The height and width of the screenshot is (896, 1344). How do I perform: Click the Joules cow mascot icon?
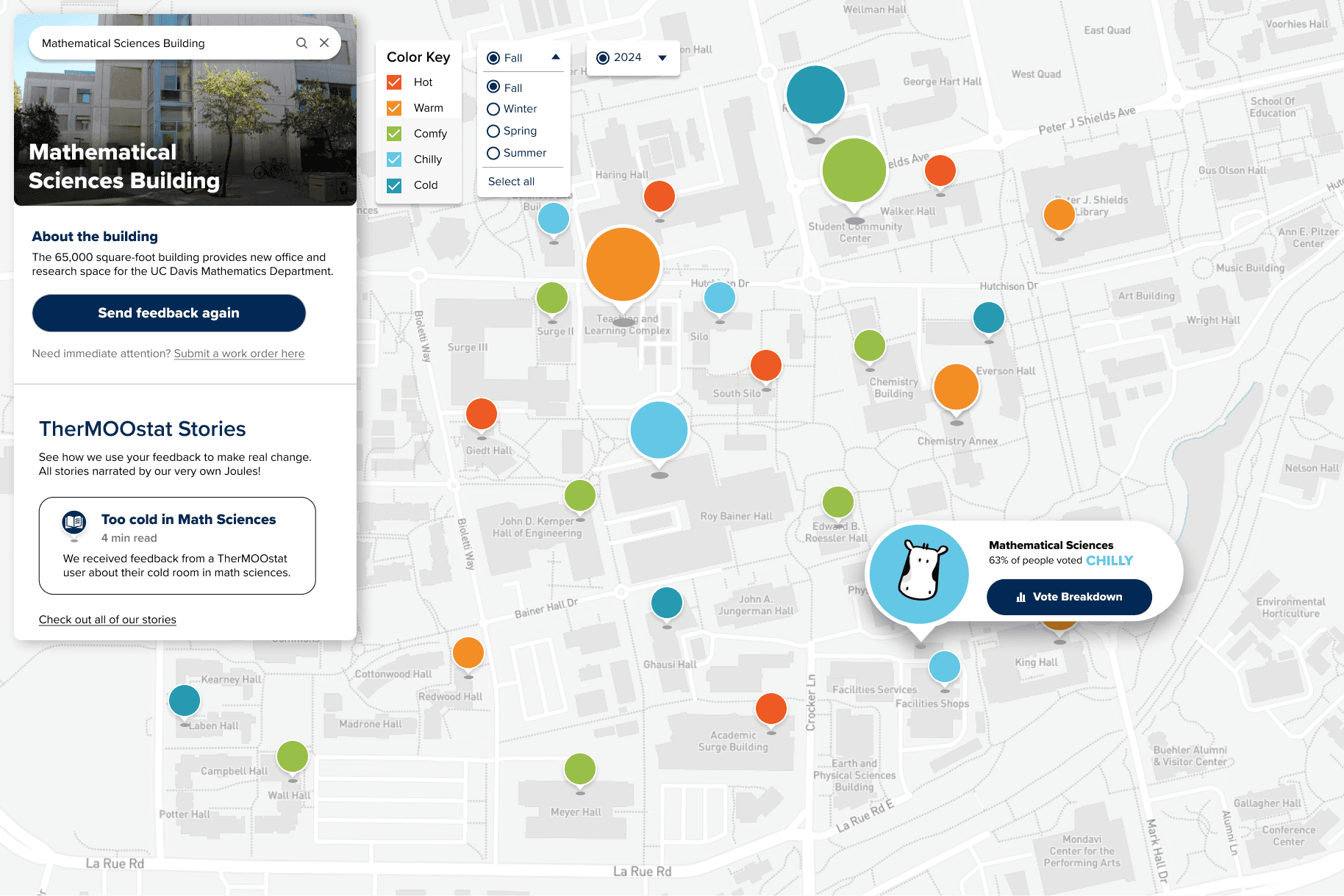coord(919,572)
